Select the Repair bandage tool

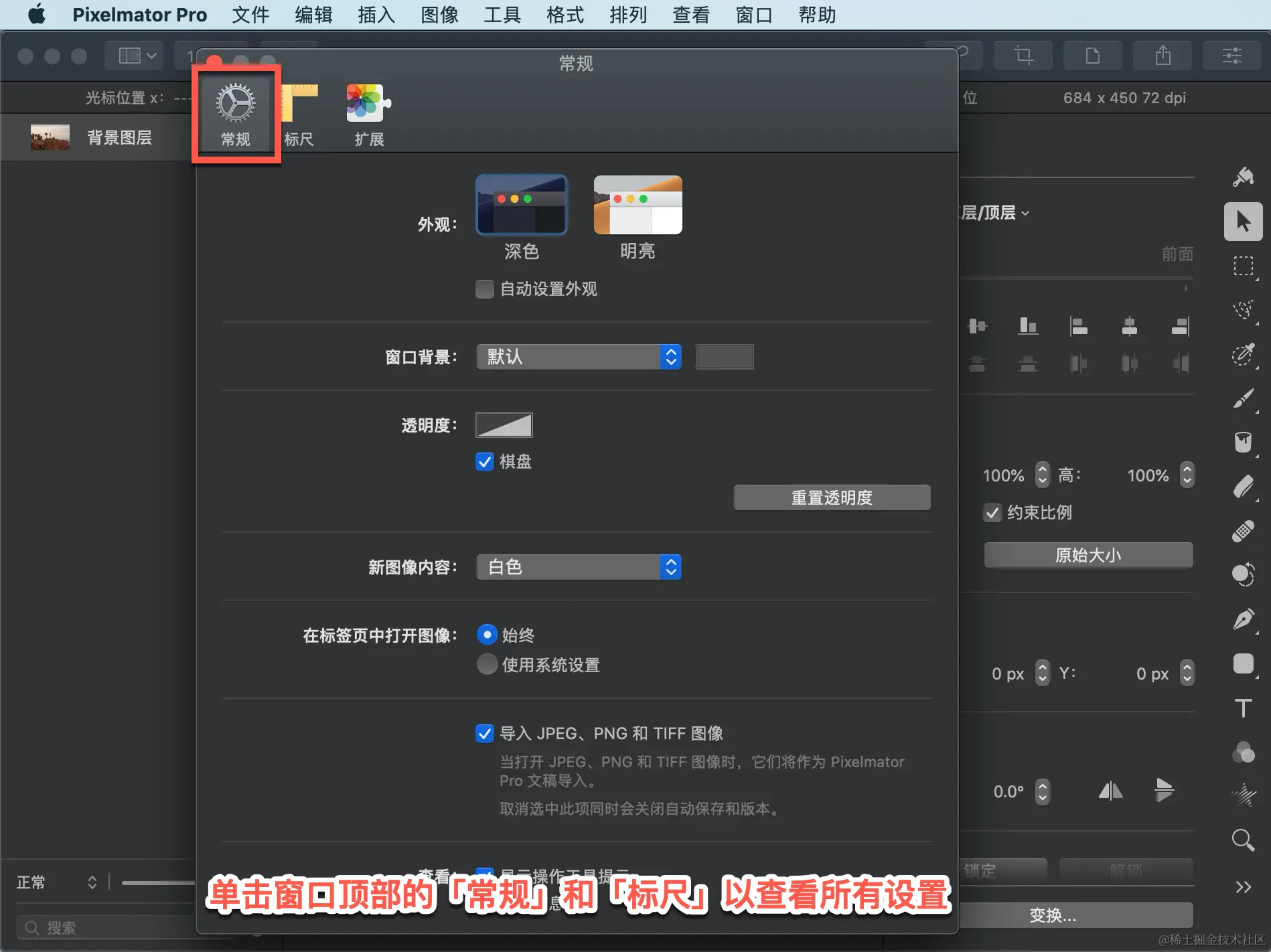click(x=1244, y=531)
